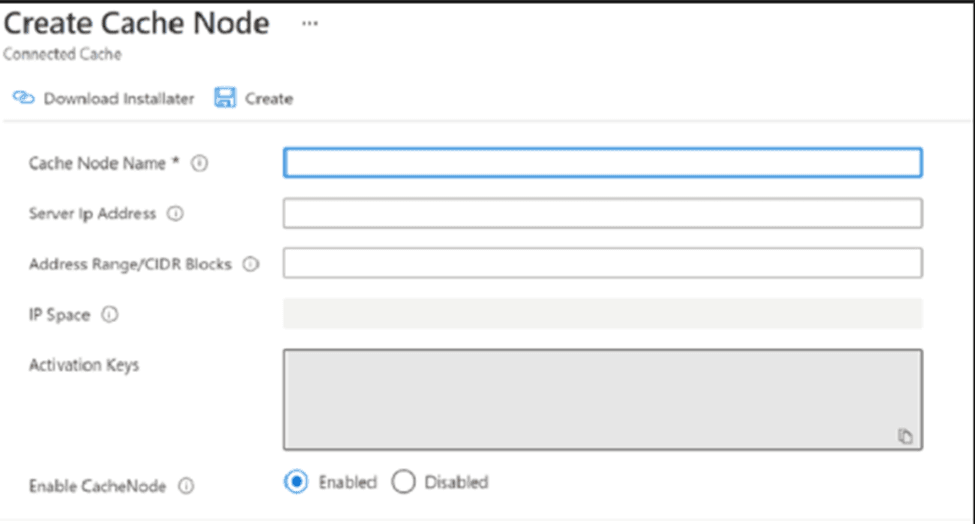
Task: Copy the Activation Keys with copy icon
Action: 905,436
